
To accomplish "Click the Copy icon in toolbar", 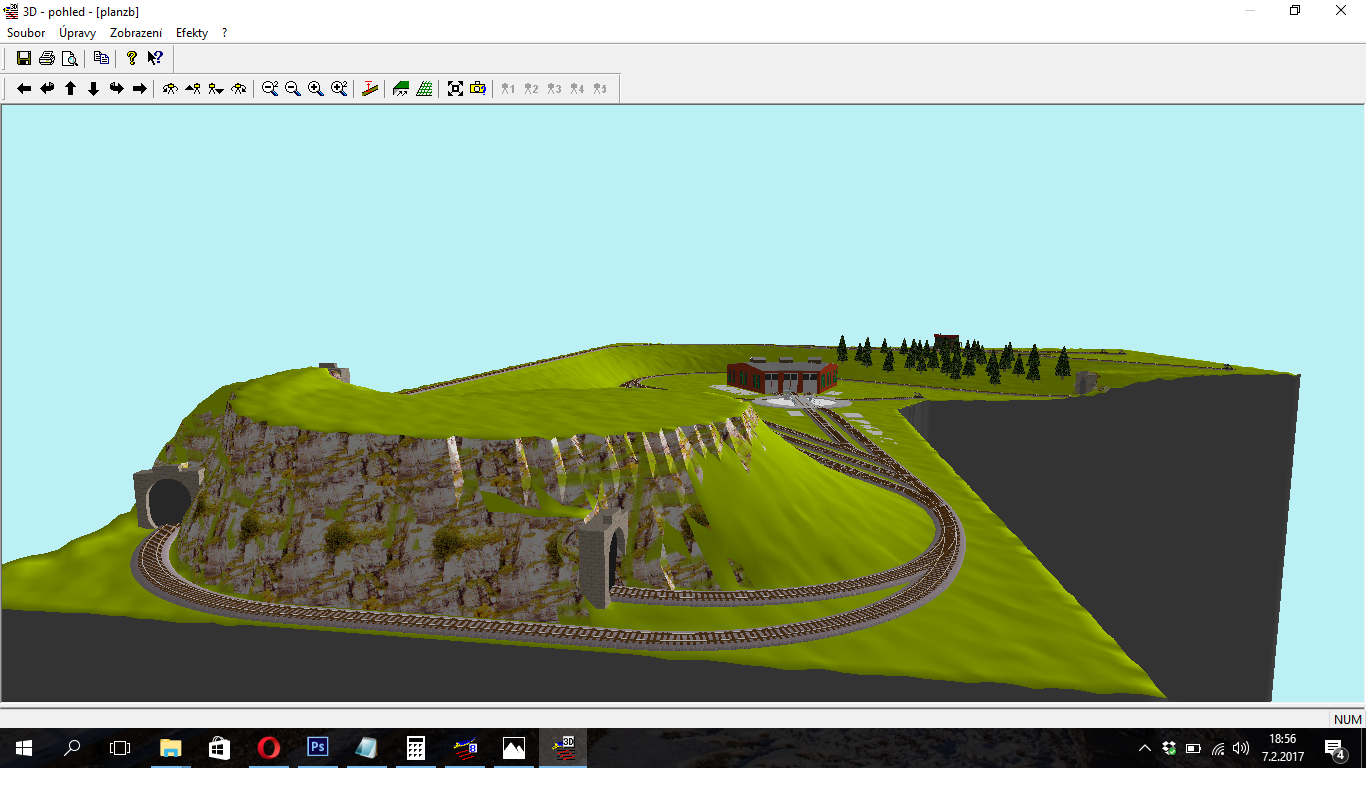I will (101, 58).
